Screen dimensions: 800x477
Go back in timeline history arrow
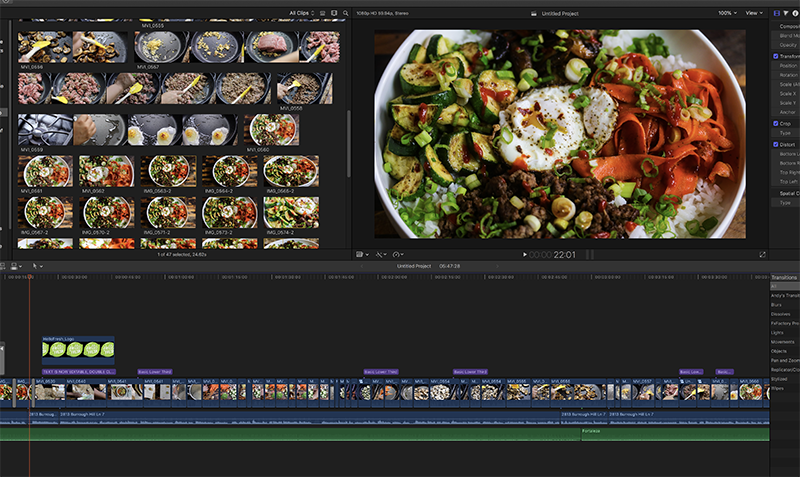[x=362, y=266]
